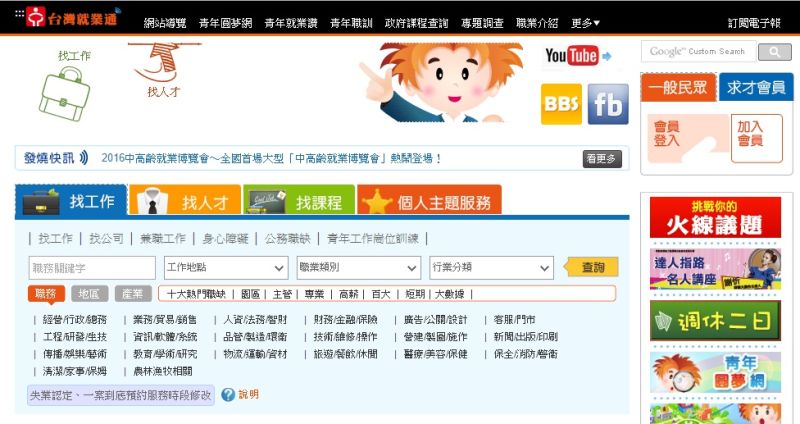Click the 身心障礙 sub-link
800x424 pixels.
pyautogui.click(x=225, y=238)
